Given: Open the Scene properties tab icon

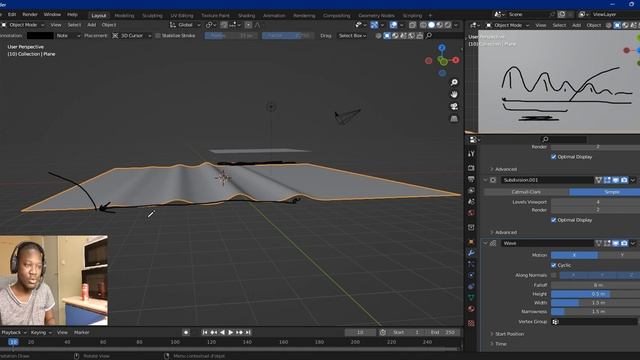Looking at the screenshot, I should pyautogui.click(x=471, y=202).
